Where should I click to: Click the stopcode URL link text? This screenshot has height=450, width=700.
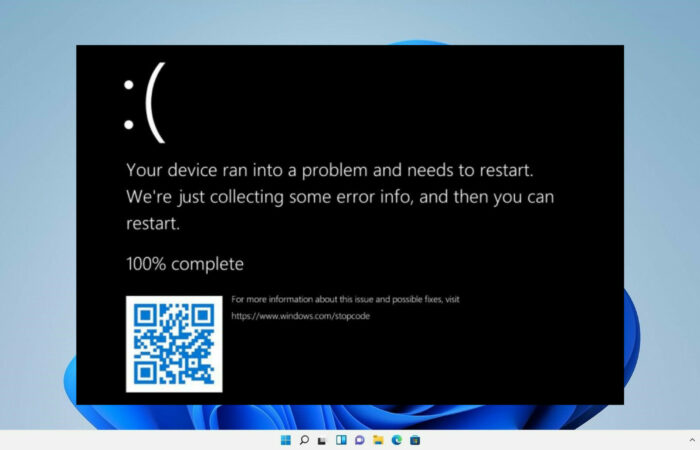[300, 316]
